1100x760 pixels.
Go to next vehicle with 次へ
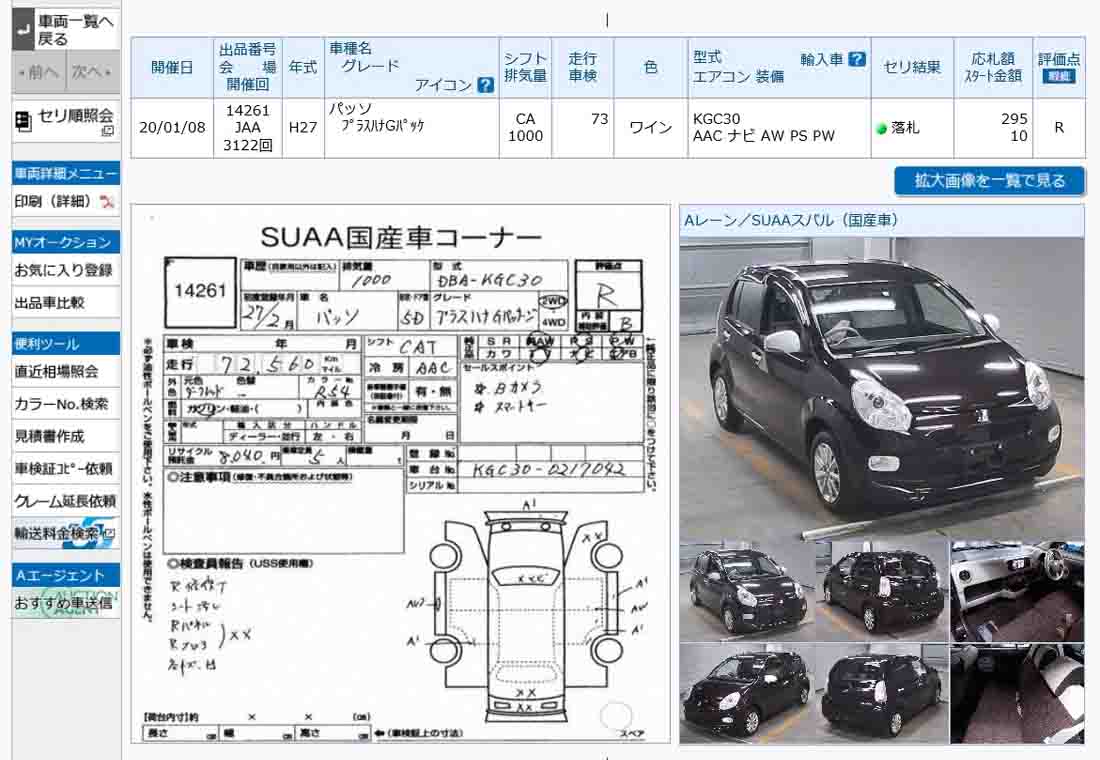93,72
